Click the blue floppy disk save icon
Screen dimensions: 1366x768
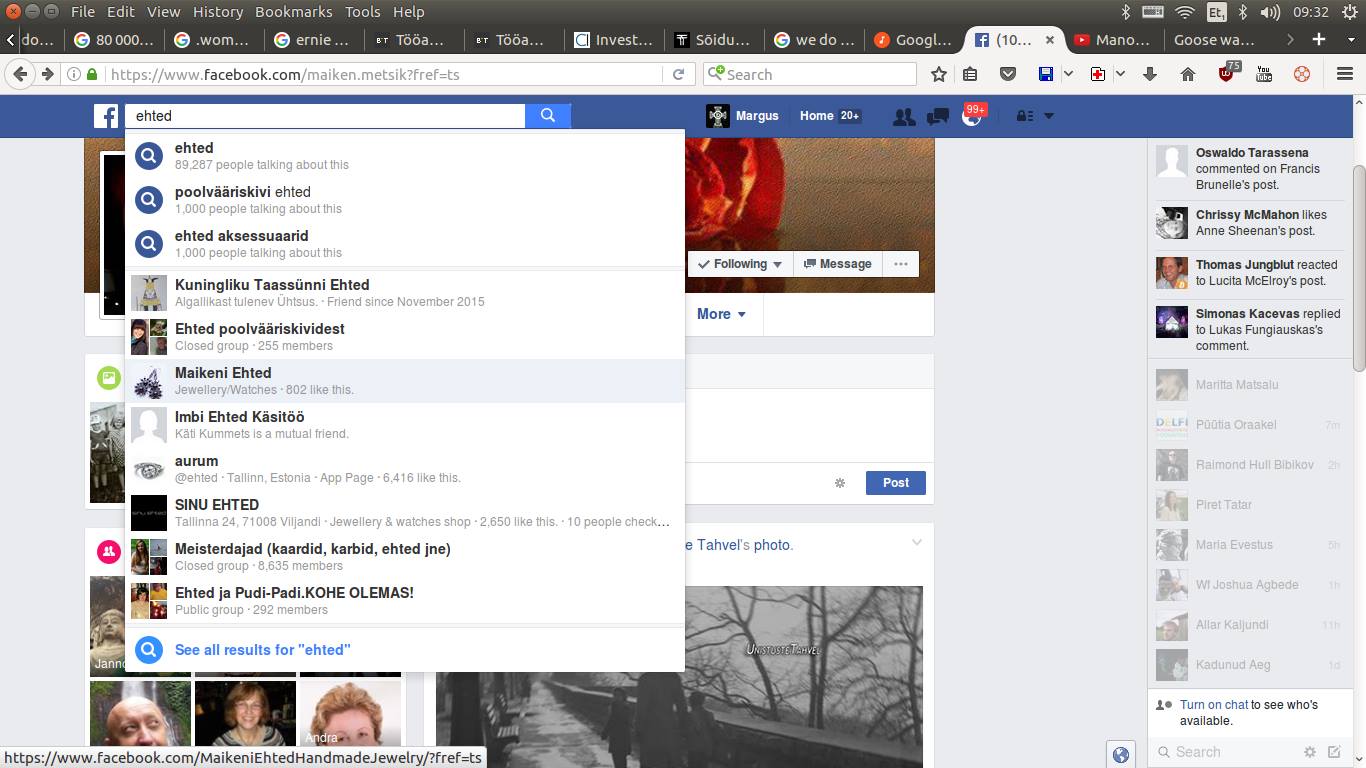tap(1046, 74)
